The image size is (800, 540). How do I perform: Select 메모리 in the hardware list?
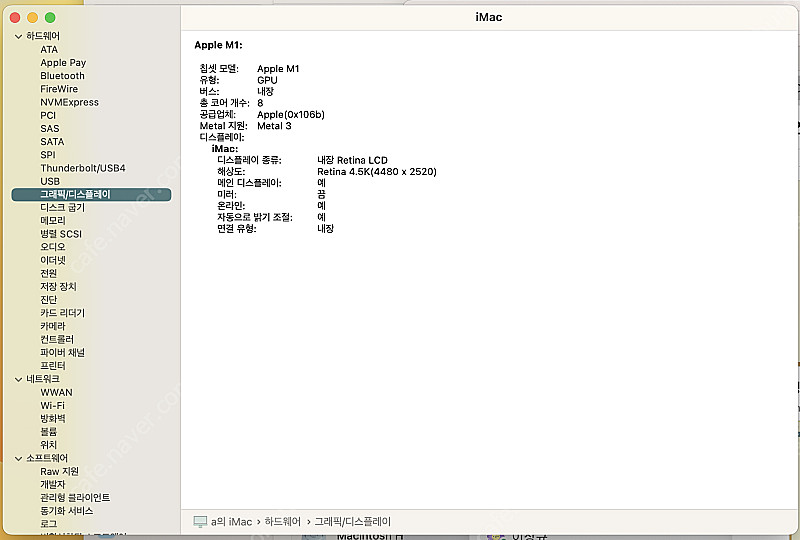(53, 220)
